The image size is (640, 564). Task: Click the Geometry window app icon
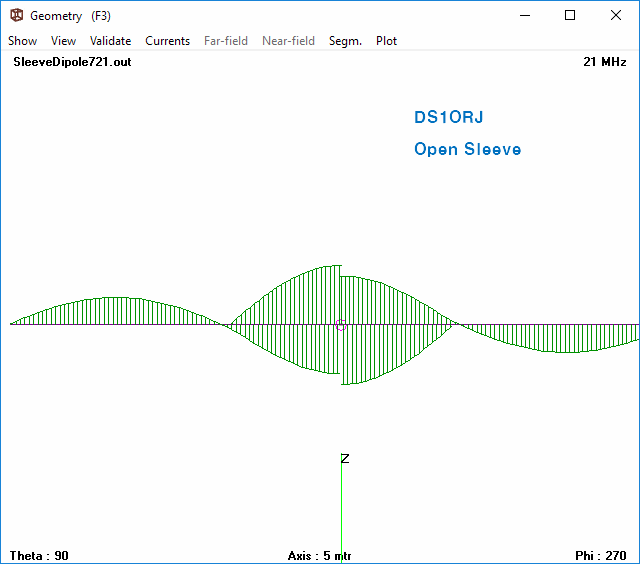17,16
